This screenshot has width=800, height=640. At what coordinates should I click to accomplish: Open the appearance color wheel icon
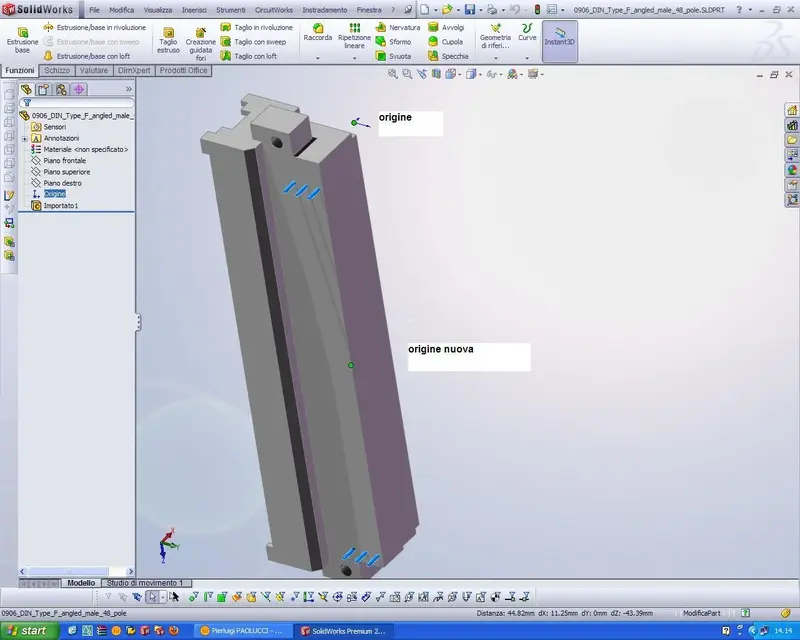[792, 170]
